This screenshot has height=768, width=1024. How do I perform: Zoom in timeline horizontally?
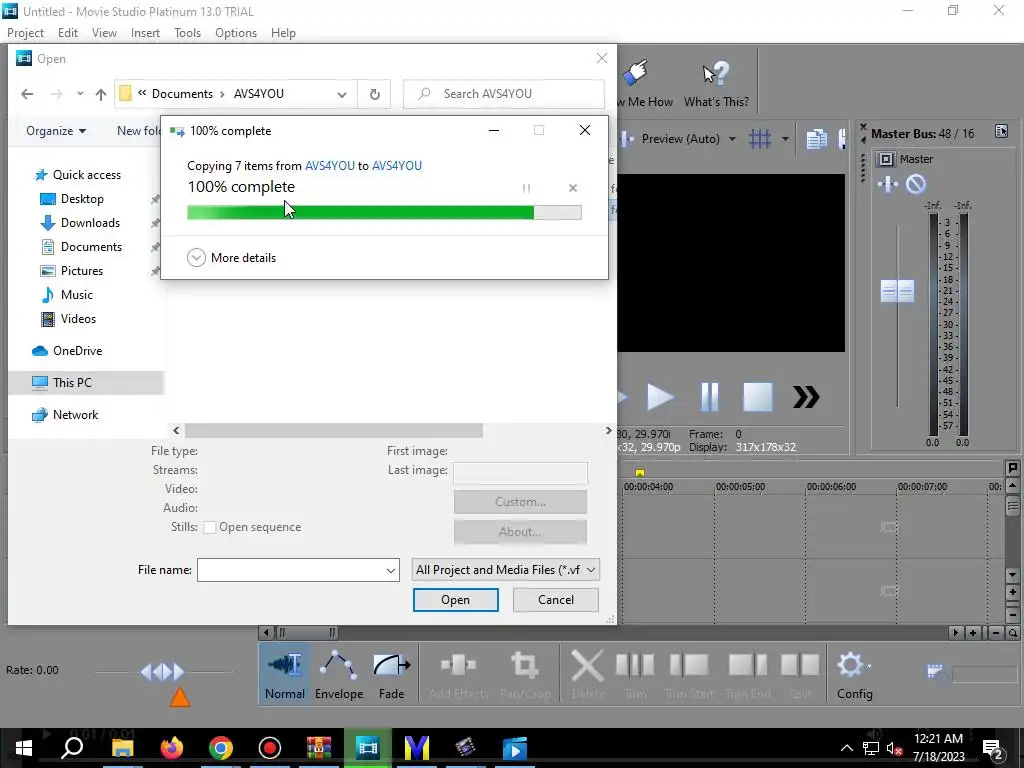pos(973,632)
